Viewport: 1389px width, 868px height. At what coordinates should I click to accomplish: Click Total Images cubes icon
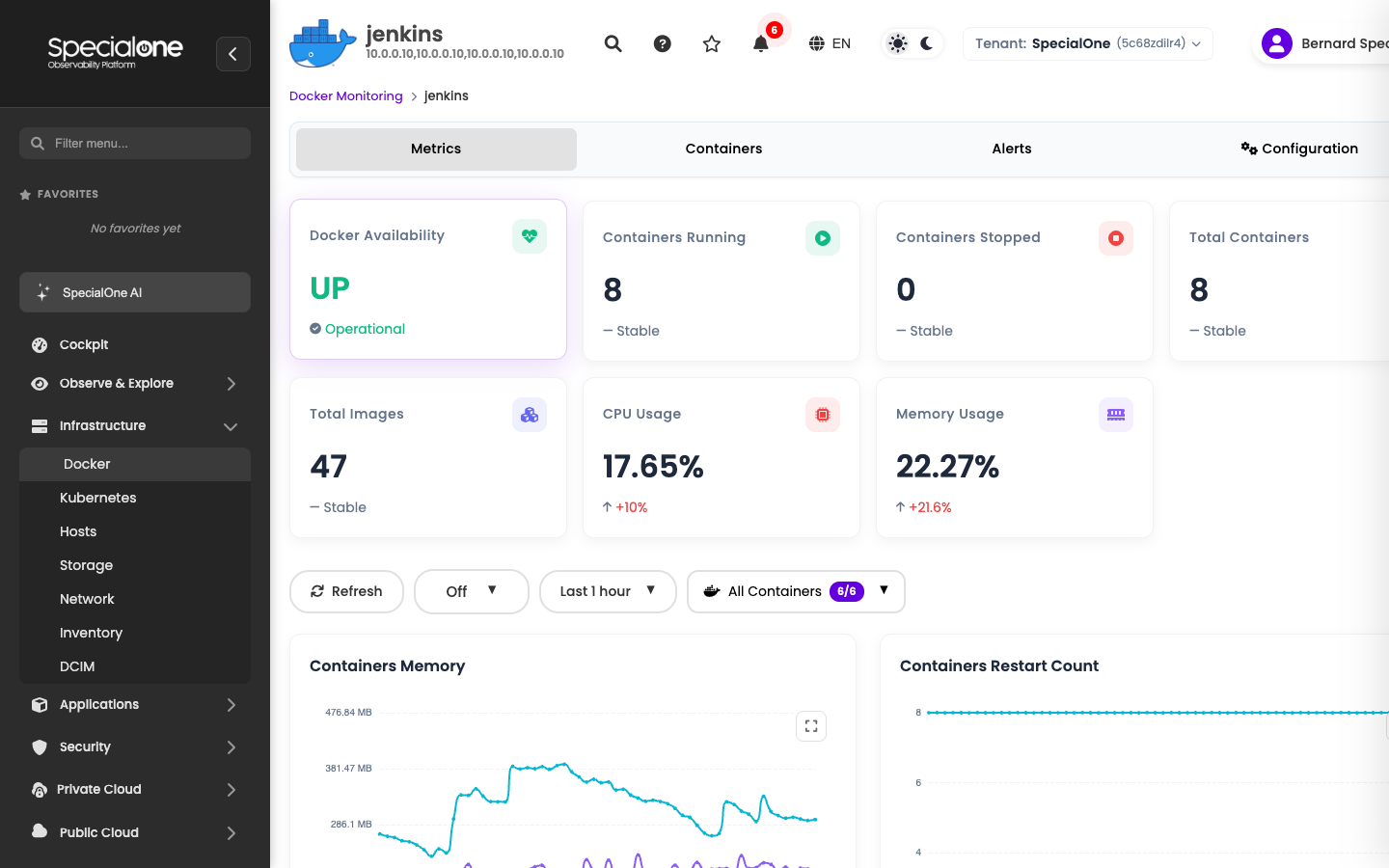530,415
